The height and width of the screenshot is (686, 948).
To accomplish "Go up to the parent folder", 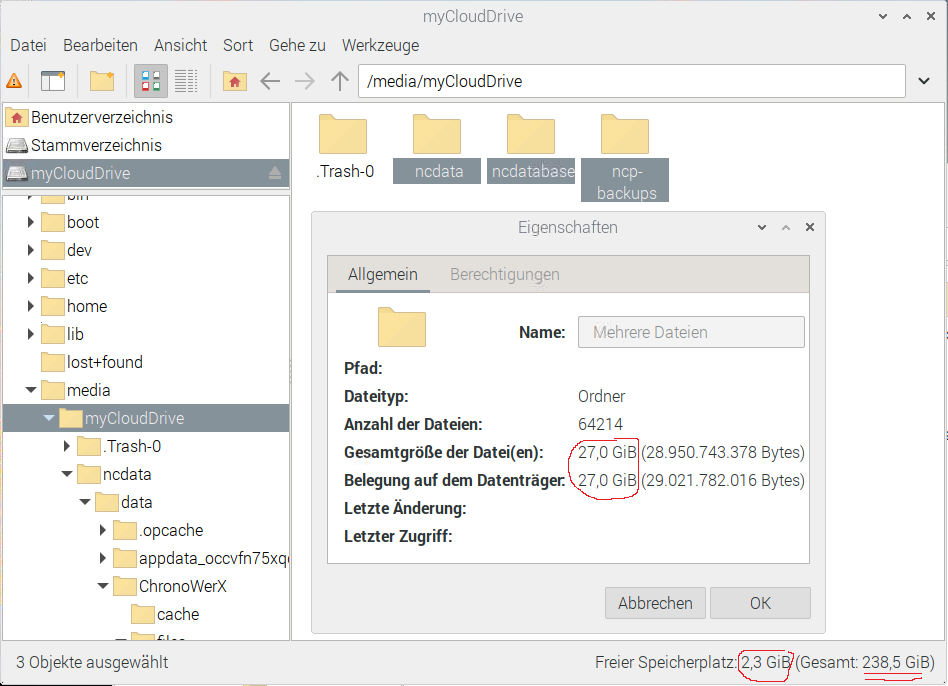I will [340, 81].
